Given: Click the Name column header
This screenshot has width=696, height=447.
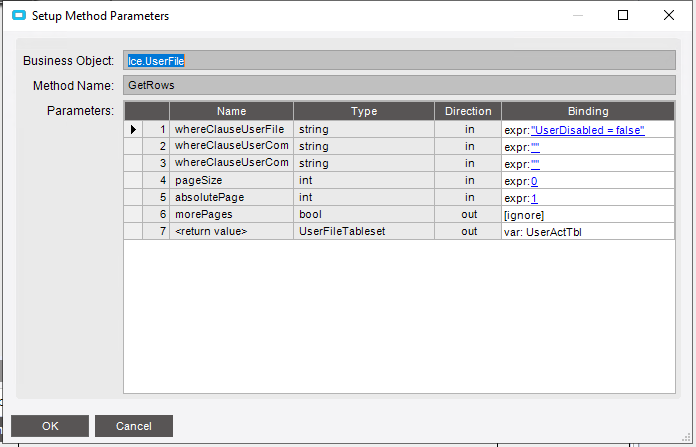Looking at the screenshot, I should click(x=231, y=111).
